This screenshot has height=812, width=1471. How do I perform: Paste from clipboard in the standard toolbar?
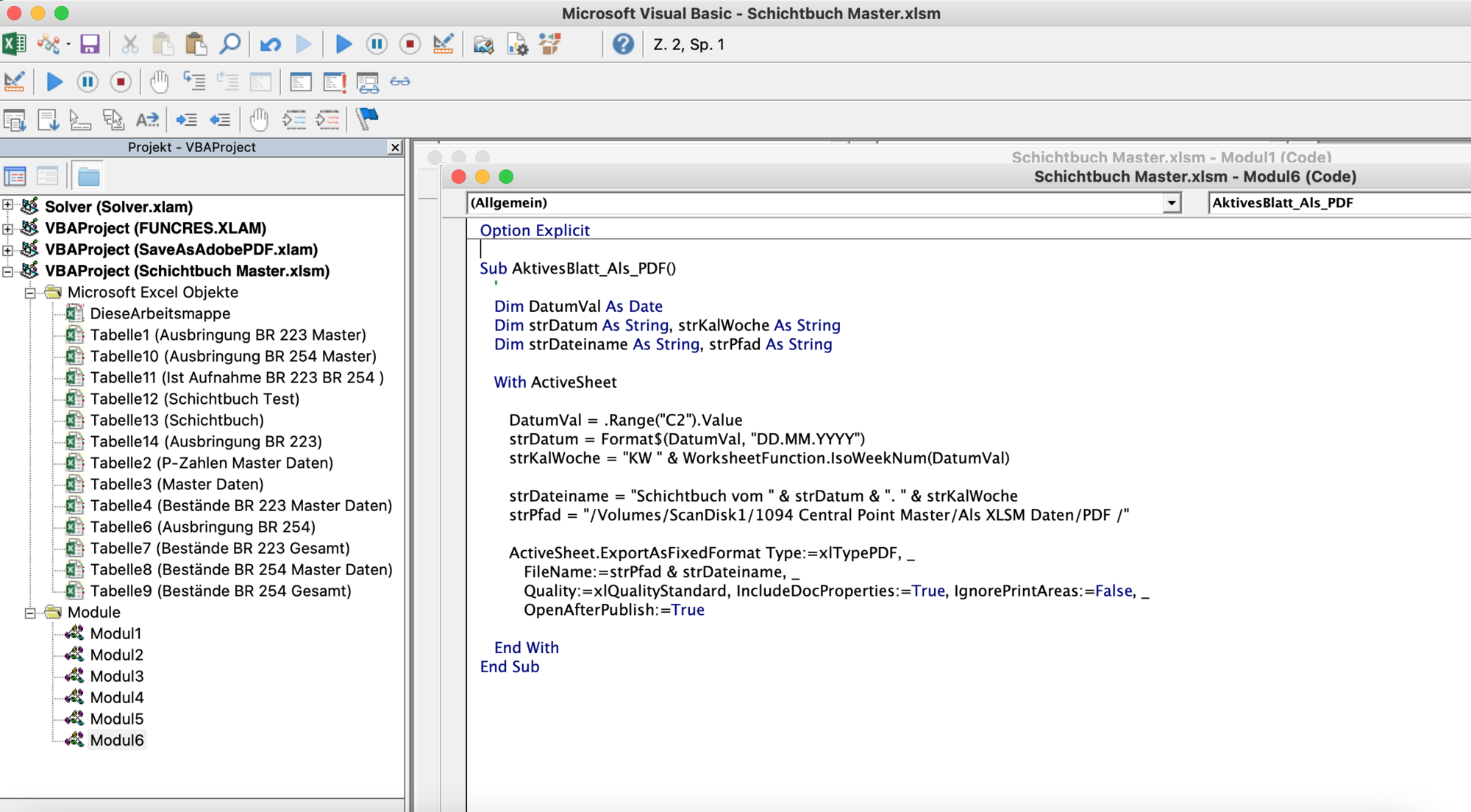pos(196,44)
